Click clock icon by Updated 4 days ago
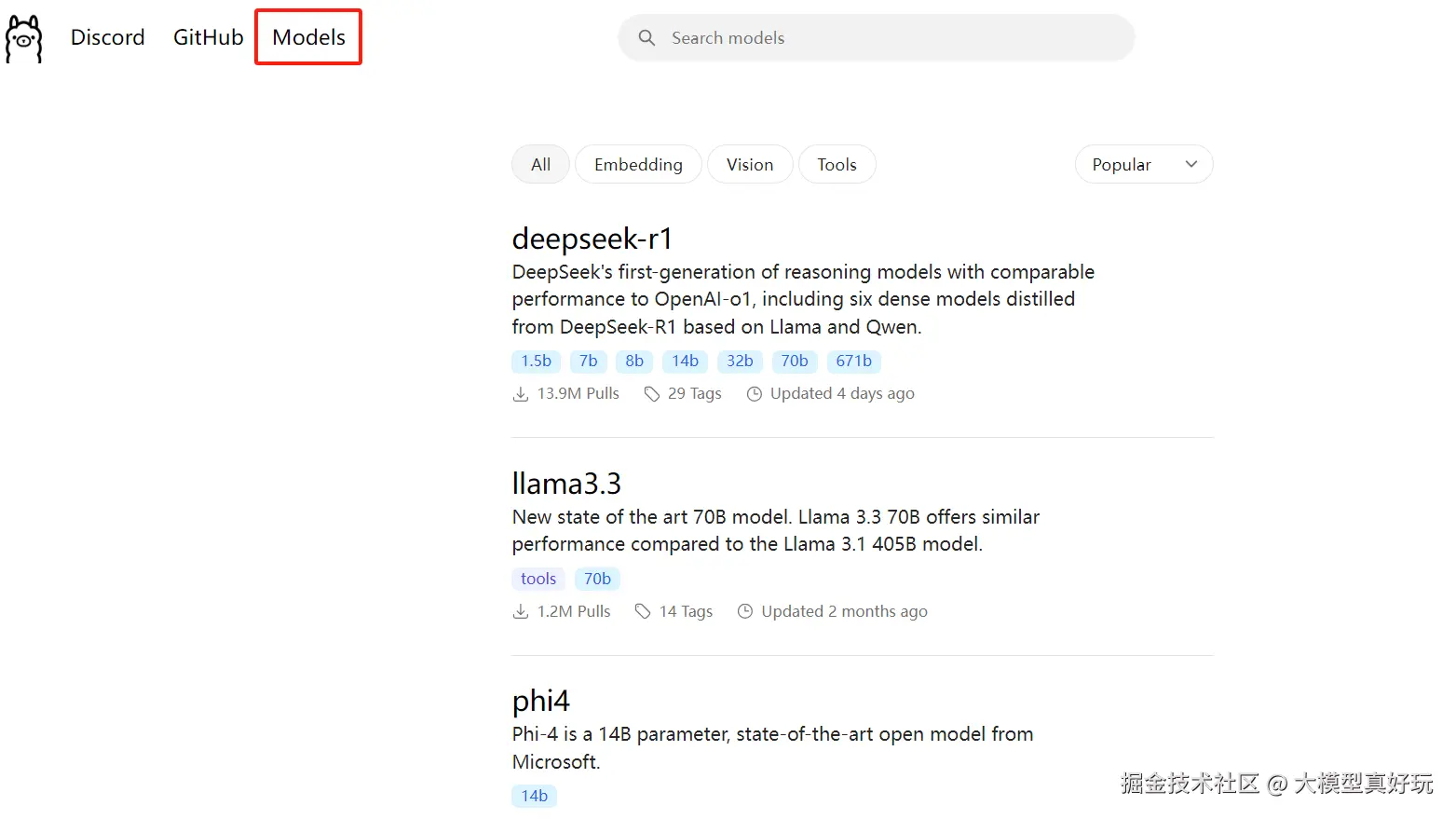This screenshot has height=819, width=1456. 755,394
